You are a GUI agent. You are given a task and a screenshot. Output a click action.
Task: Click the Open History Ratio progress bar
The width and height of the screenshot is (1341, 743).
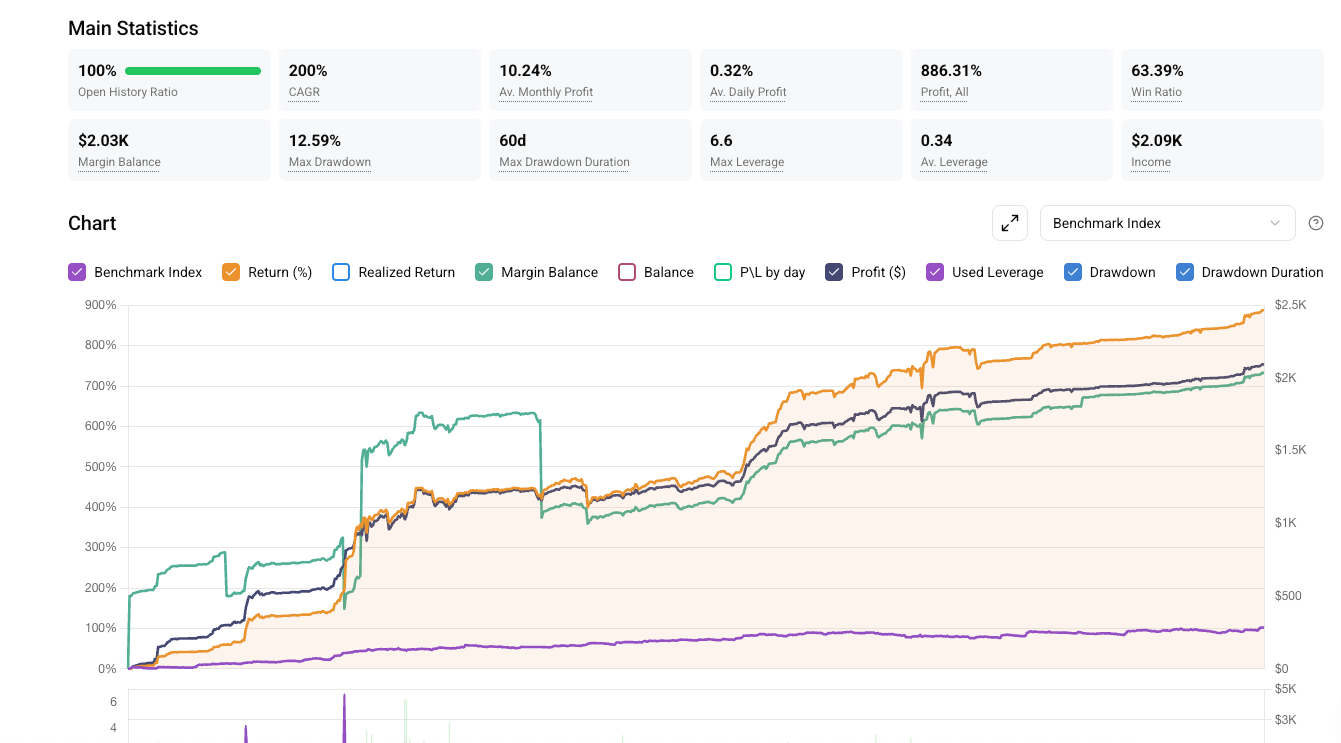click(x=192, y=71)
